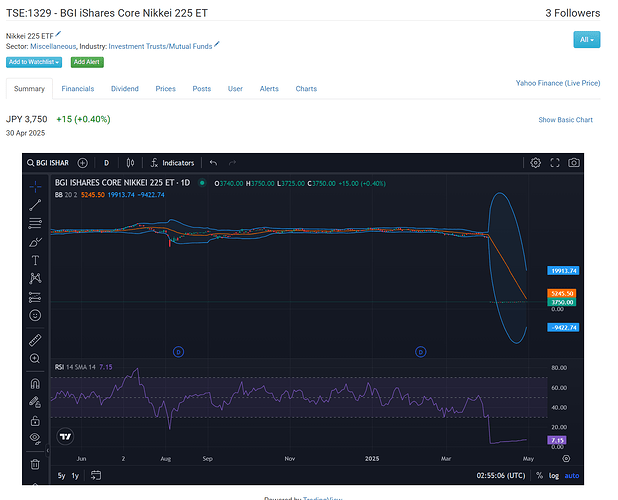This screenshot has width=618, height=500.
Task: Switch to the Financials tab
Action: pos(78,89)
